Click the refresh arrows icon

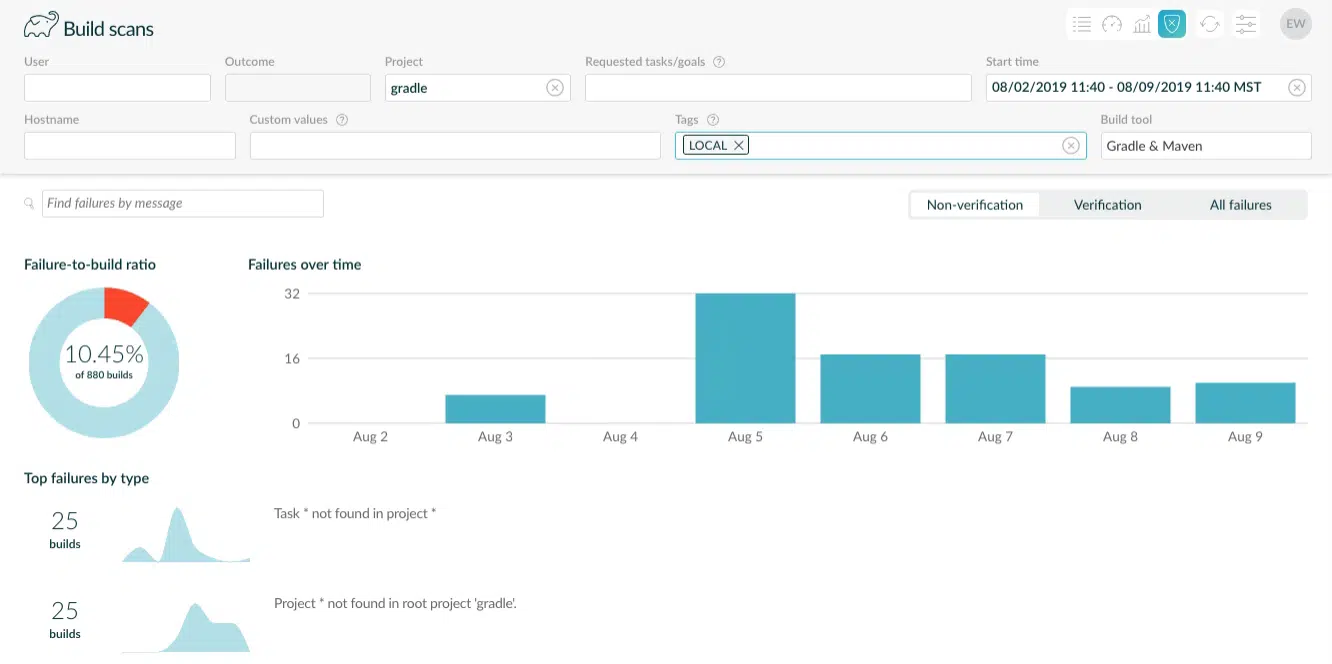(x=1210, y=25)
